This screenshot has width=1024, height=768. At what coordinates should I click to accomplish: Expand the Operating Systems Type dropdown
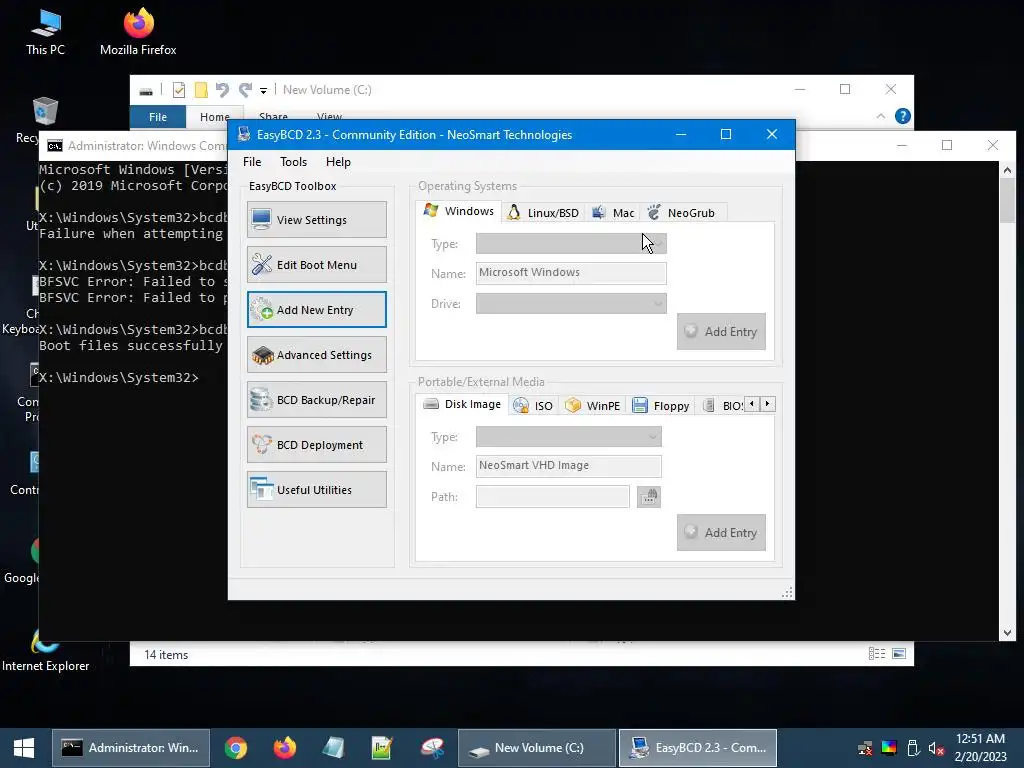click(571, 244)
